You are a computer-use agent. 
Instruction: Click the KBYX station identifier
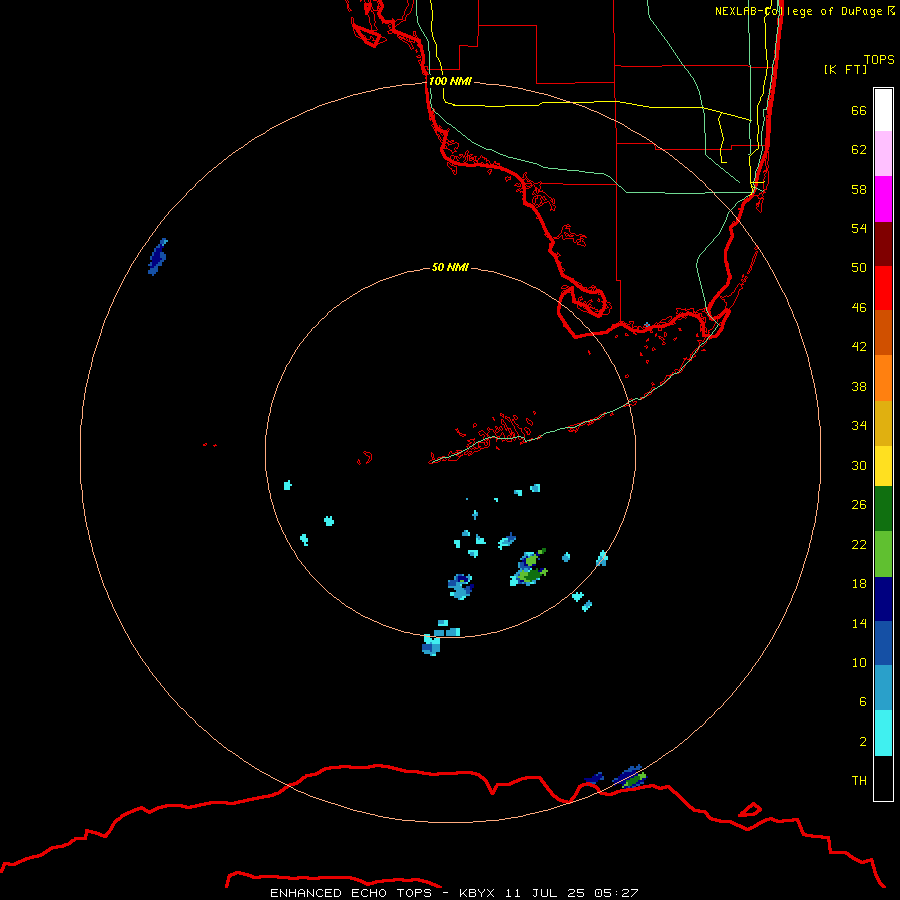coord(476,893)
